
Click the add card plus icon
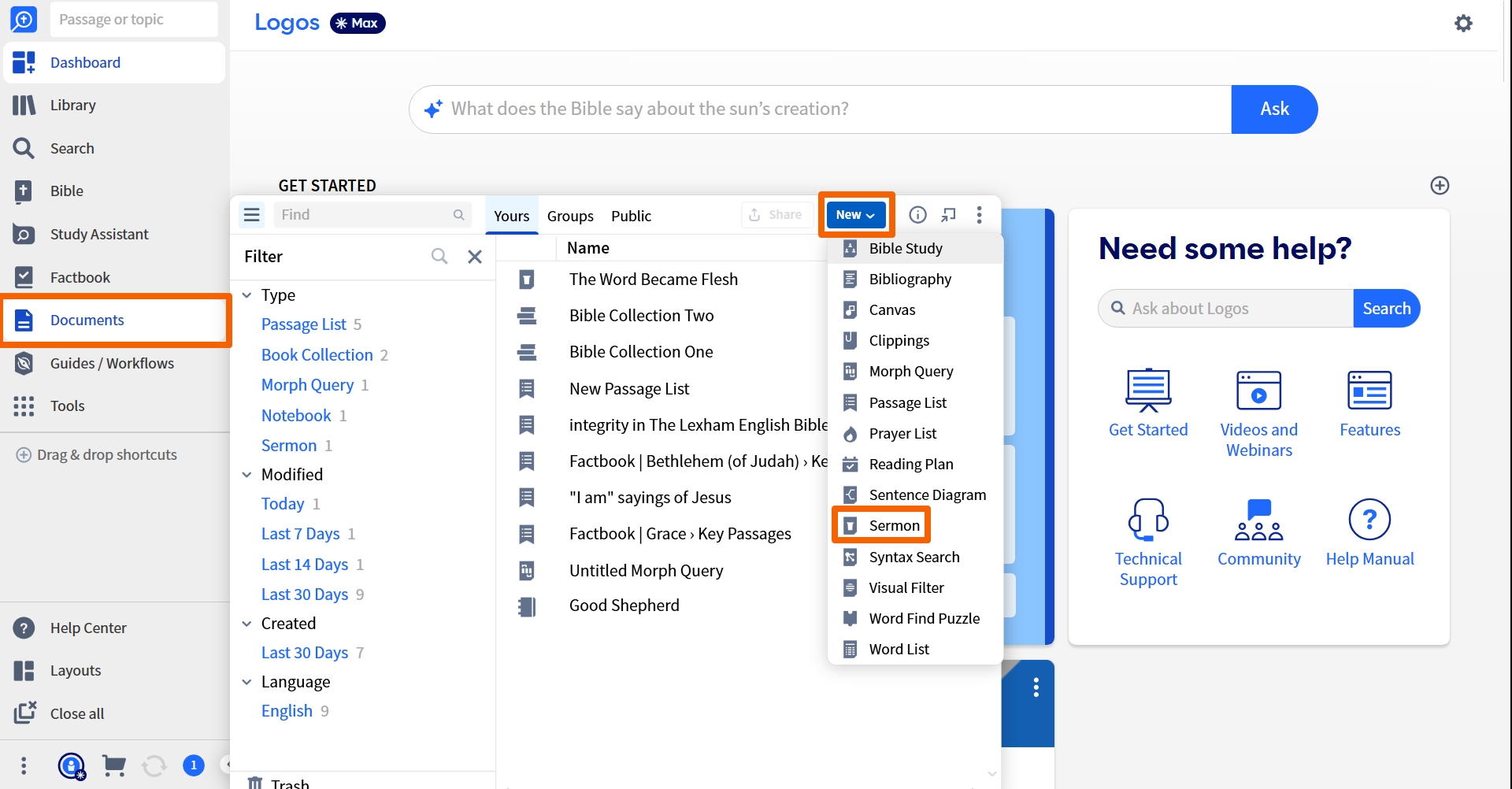click(1440, 186)
